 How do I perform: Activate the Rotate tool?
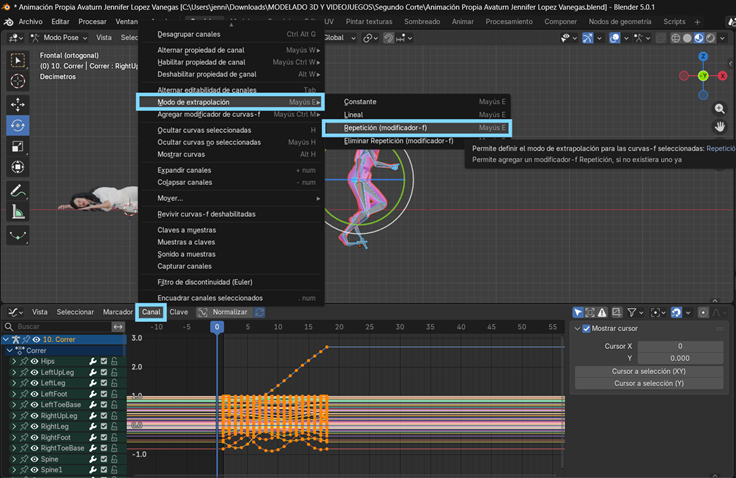(18, 126)
